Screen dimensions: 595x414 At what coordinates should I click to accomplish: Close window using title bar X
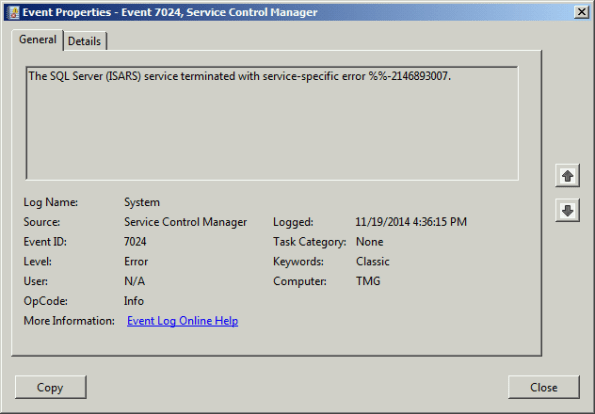pos(581,12)
